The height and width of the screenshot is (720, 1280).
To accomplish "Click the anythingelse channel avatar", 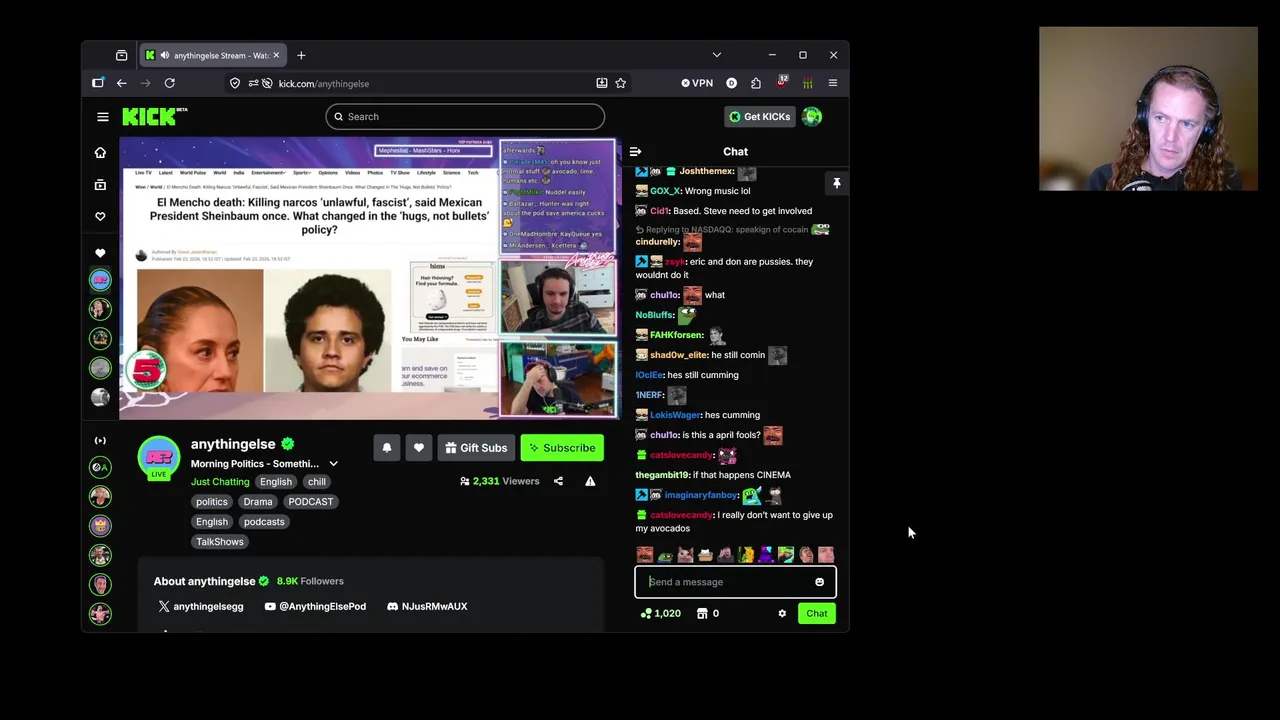I will click(x=158, y=456).
